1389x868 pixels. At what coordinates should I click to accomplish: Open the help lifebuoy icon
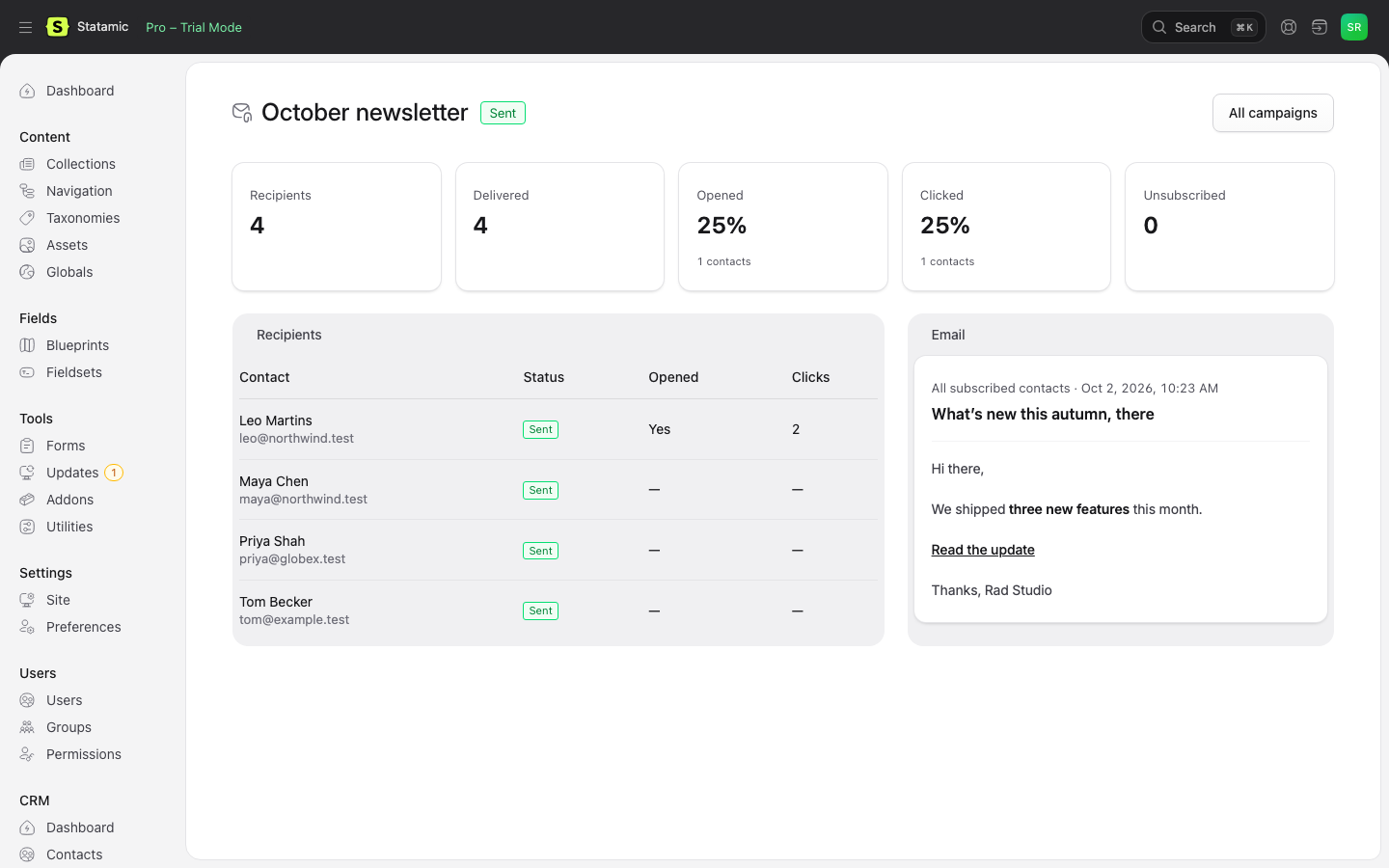[1289, 27]
